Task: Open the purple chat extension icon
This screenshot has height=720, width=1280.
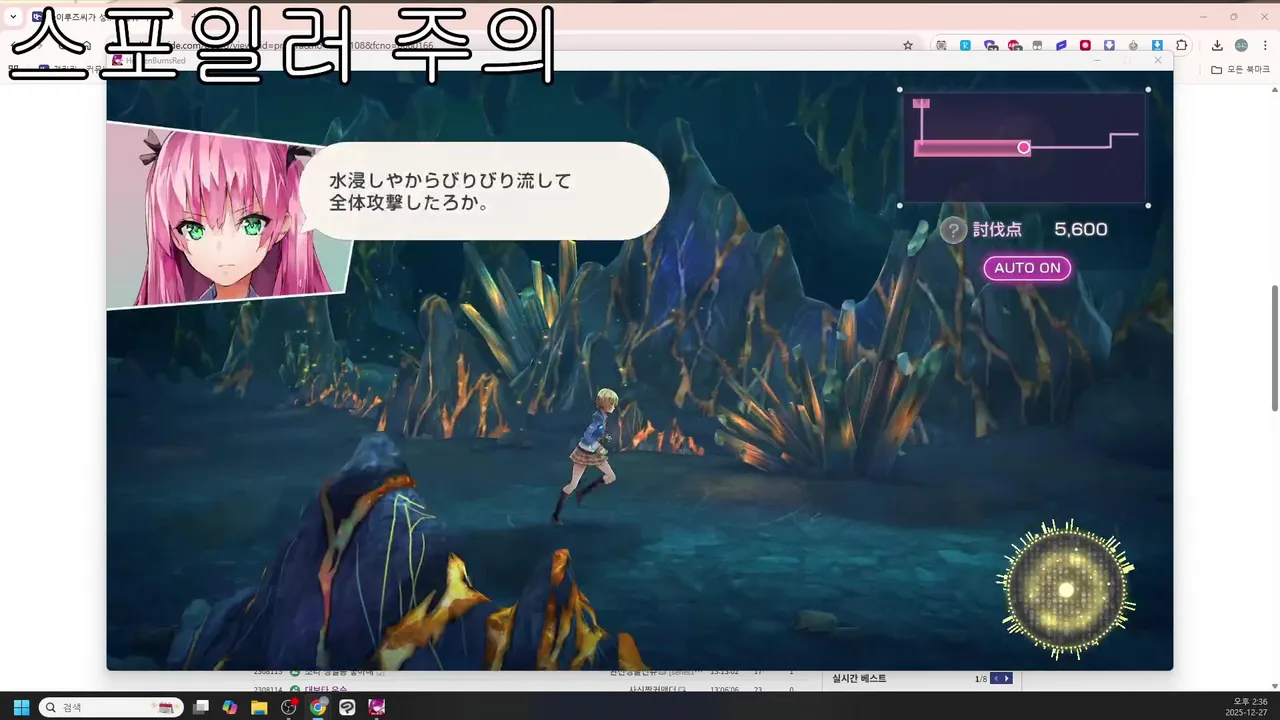Action: 990,45
